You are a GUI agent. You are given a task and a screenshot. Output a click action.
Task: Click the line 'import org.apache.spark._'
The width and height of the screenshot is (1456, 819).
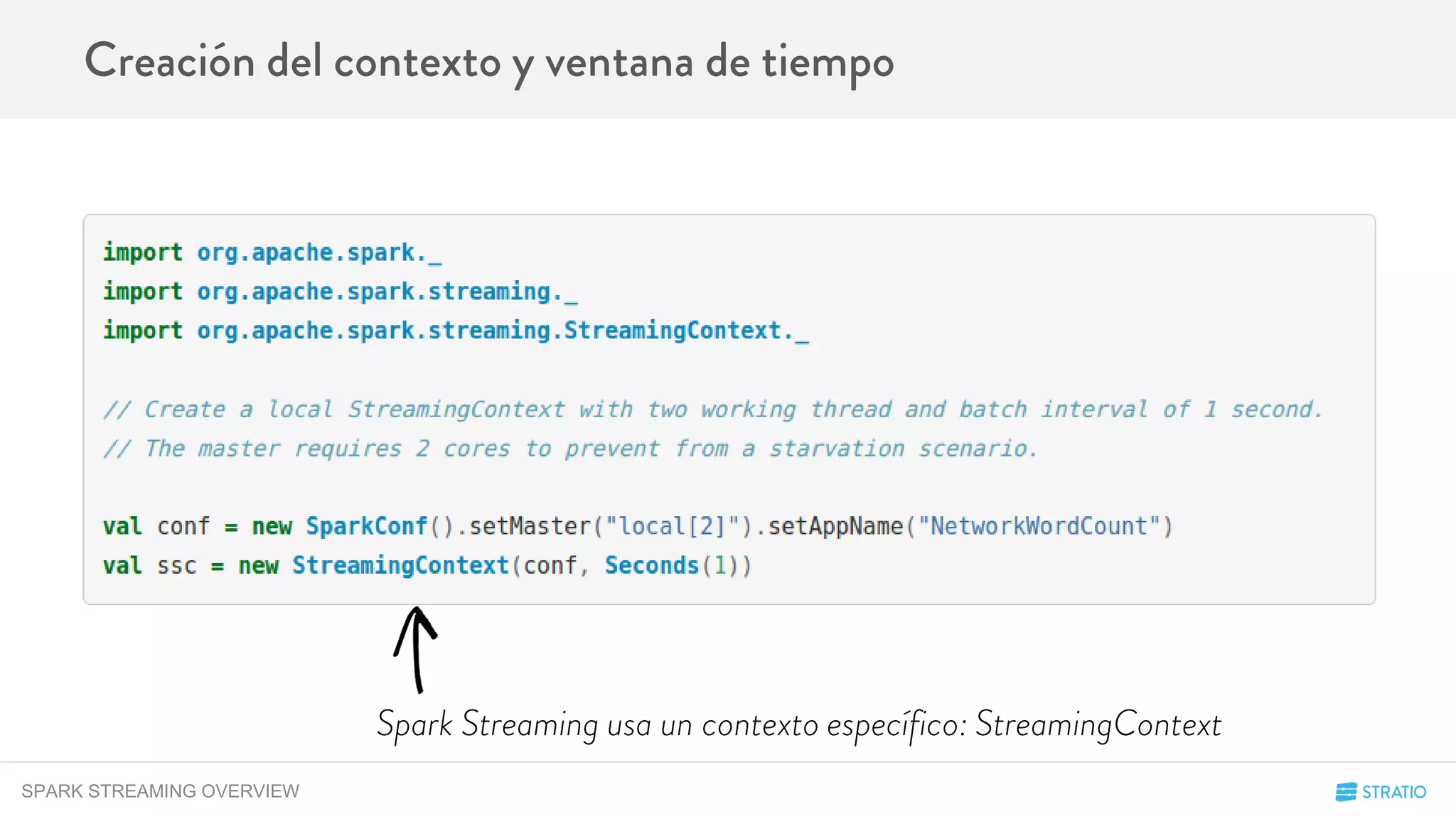click(x=272, y=253)
